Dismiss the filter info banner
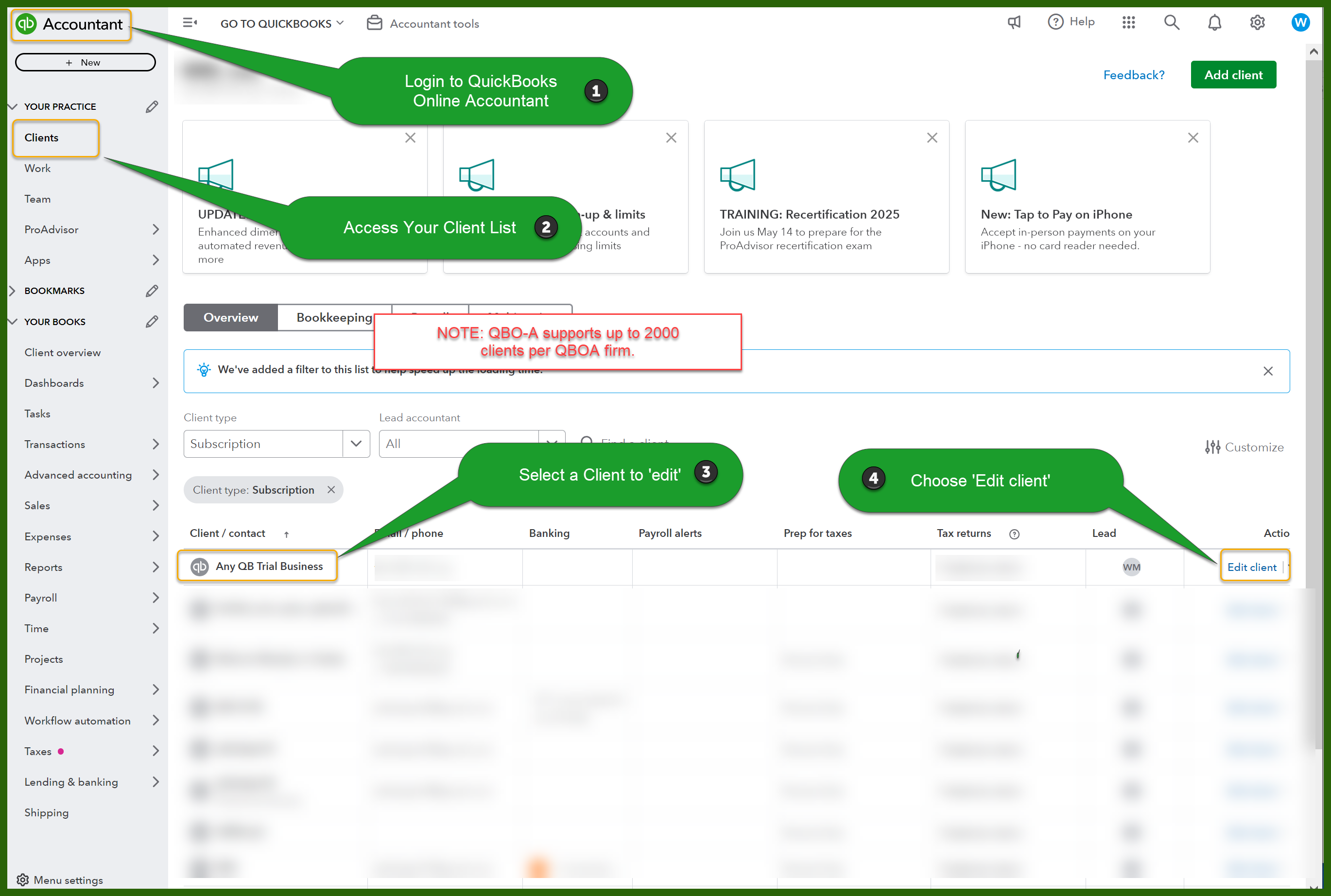This screenshot has height=896, width=1331. [x=1267, y=371]
